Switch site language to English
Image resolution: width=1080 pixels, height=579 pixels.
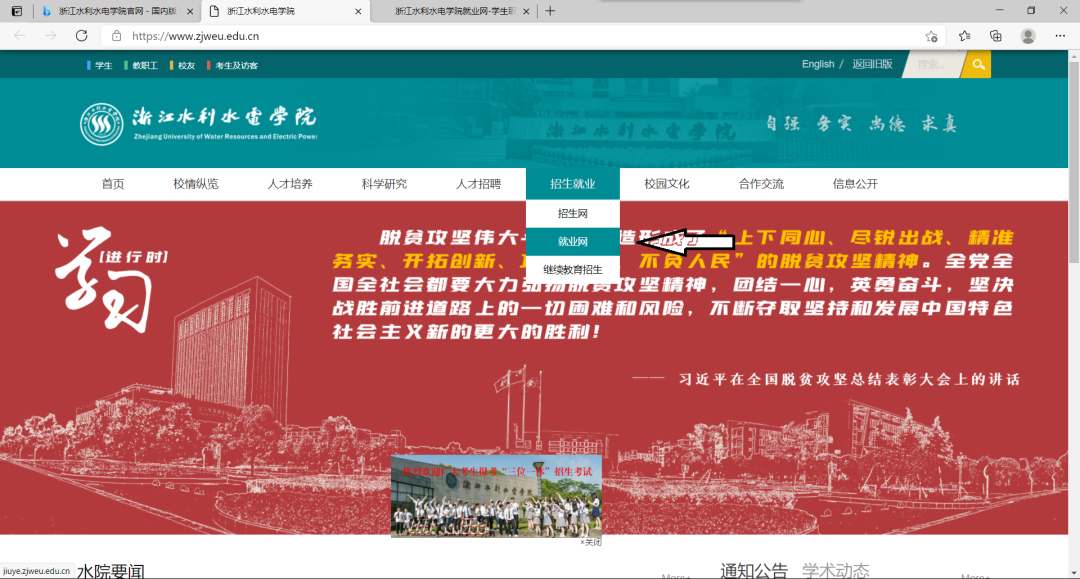click(x=818, y=64)
